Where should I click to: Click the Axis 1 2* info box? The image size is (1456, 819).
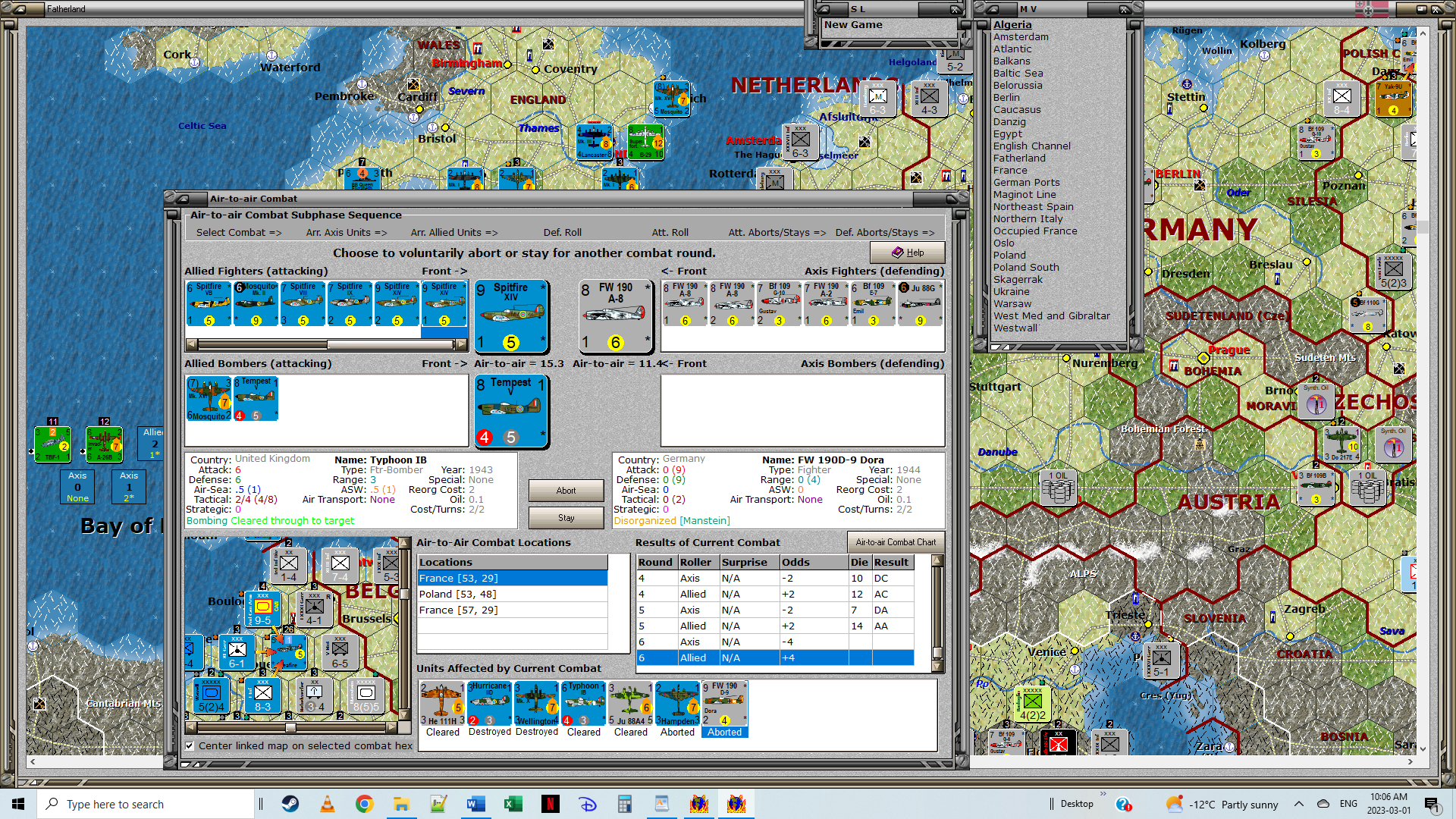(129, 487)
